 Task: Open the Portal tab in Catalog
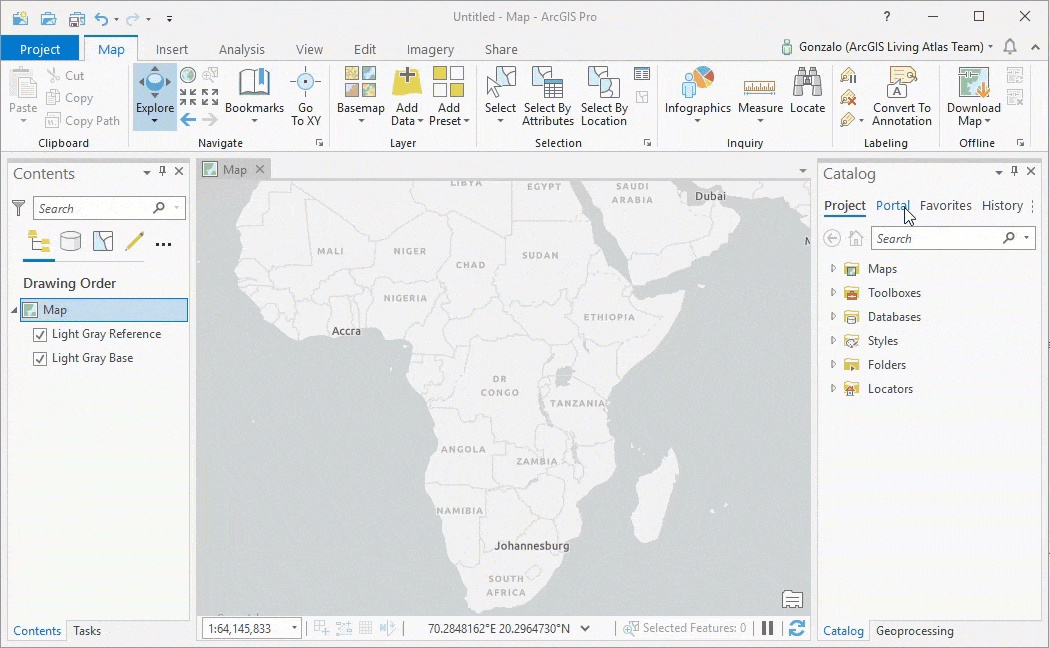click(893, 206)
